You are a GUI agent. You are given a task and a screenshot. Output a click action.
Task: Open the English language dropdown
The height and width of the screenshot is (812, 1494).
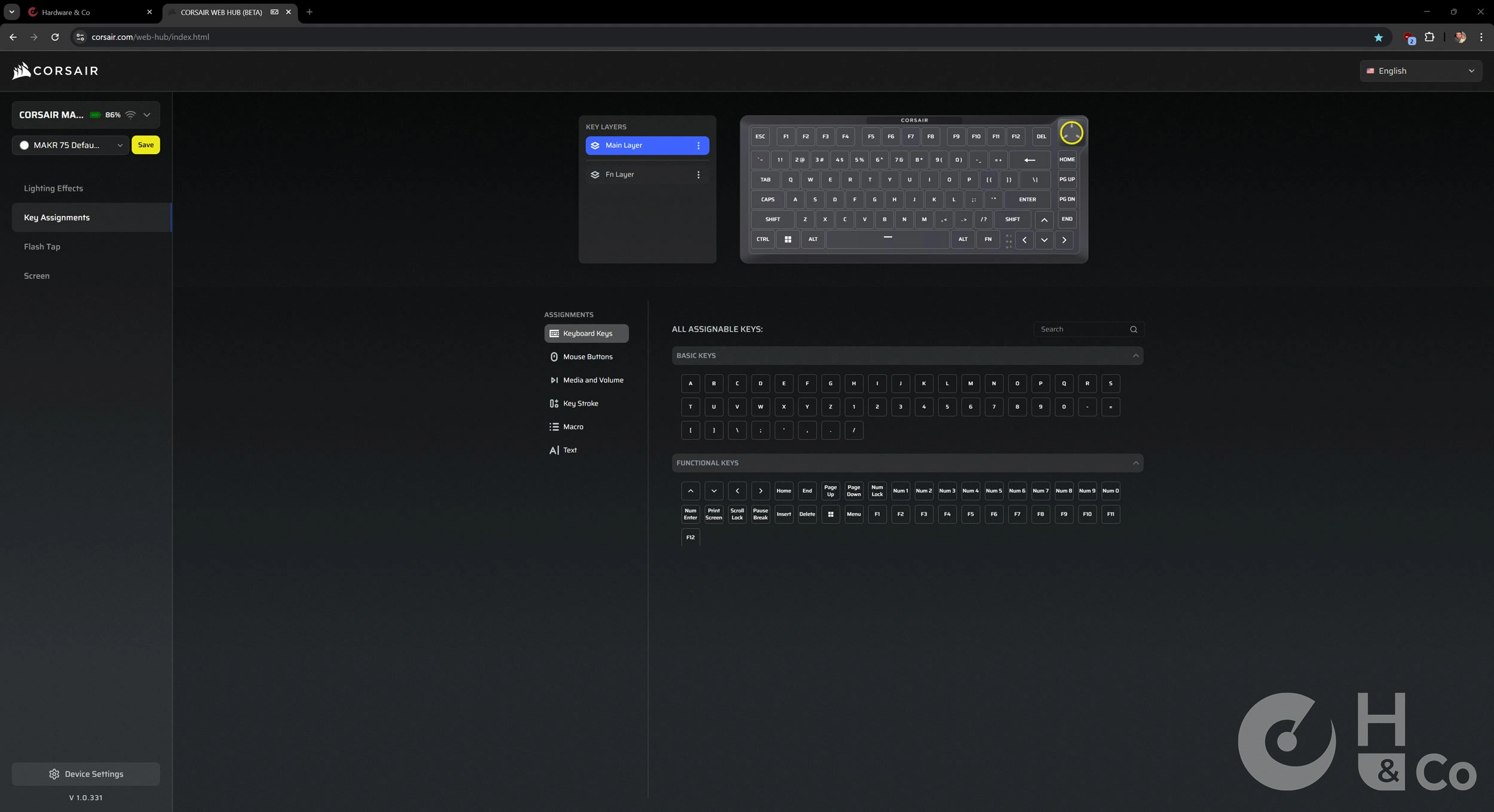pos(1420,71)
